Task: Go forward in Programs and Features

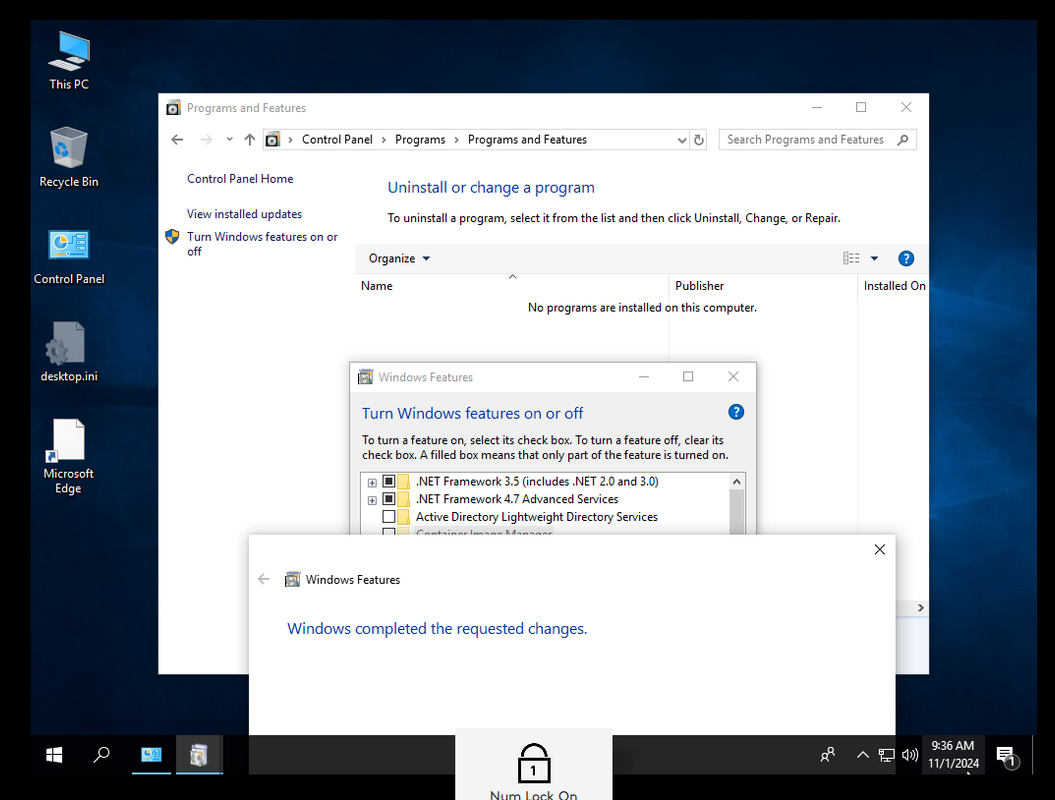Action: pos(206,139)
